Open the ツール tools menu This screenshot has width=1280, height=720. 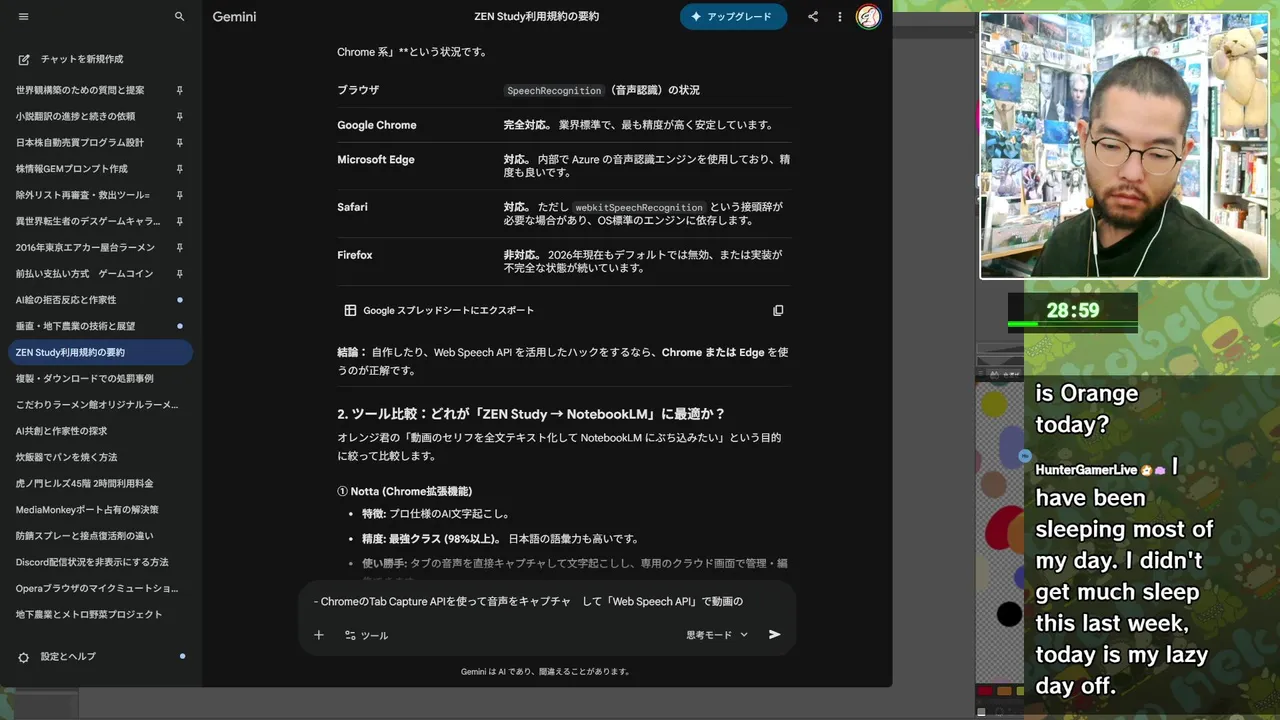366,635
